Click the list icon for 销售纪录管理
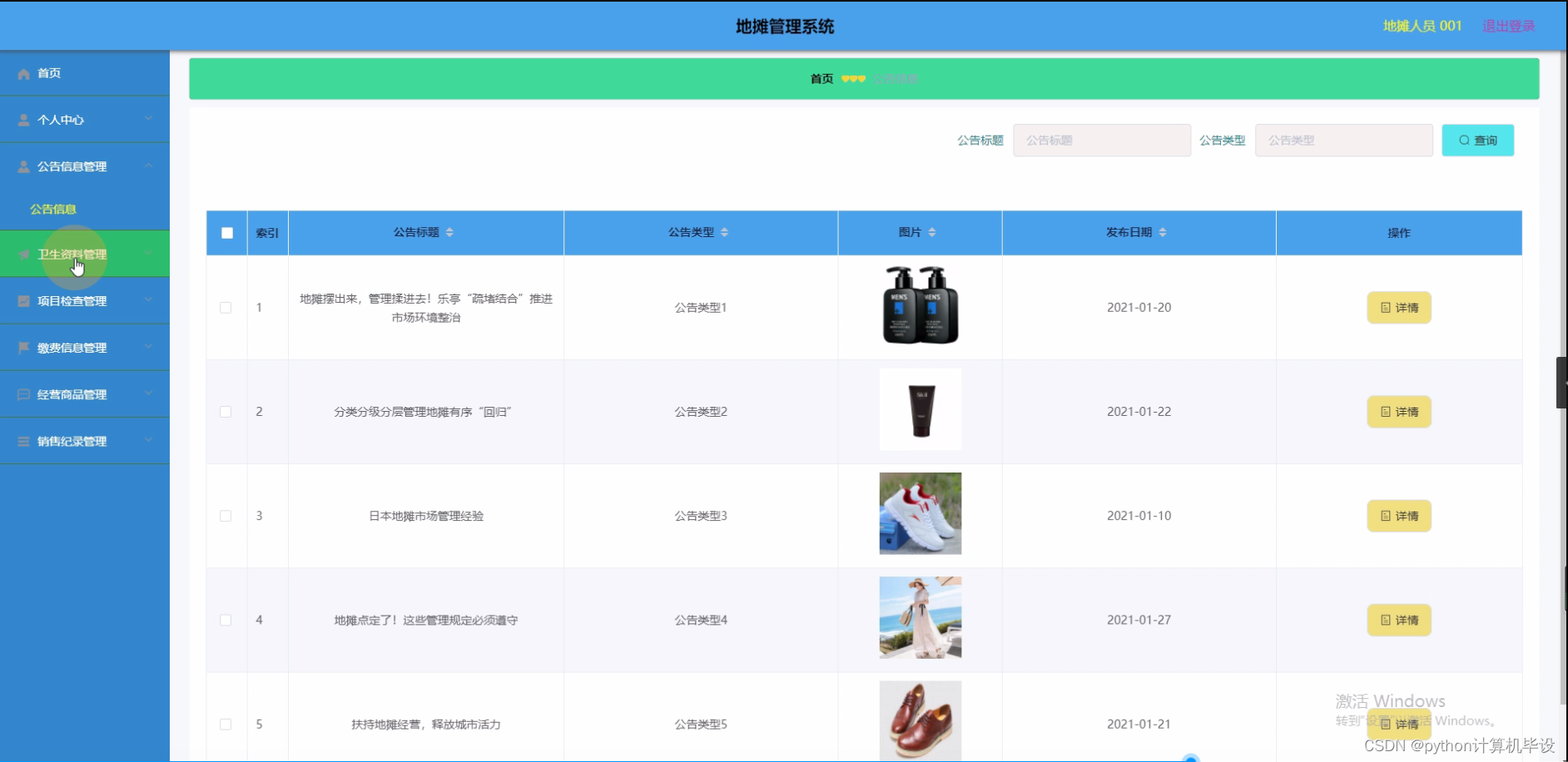The width and height of the screenshot is (1568, 762). pos(23,440)
